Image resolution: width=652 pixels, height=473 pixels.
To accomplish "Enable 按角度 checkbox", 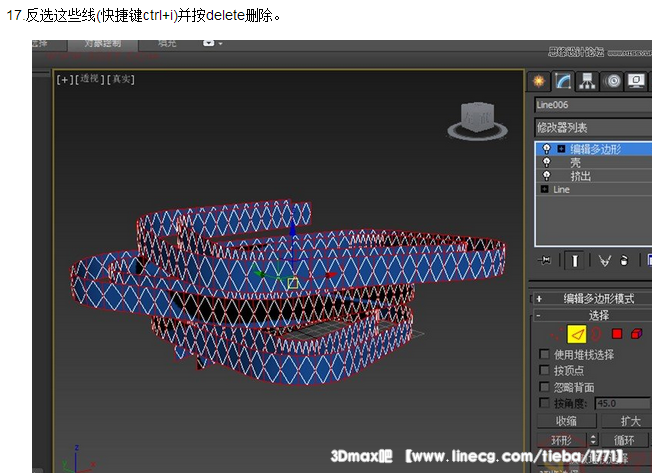I will pyautogui.click(x=544, y=403).
